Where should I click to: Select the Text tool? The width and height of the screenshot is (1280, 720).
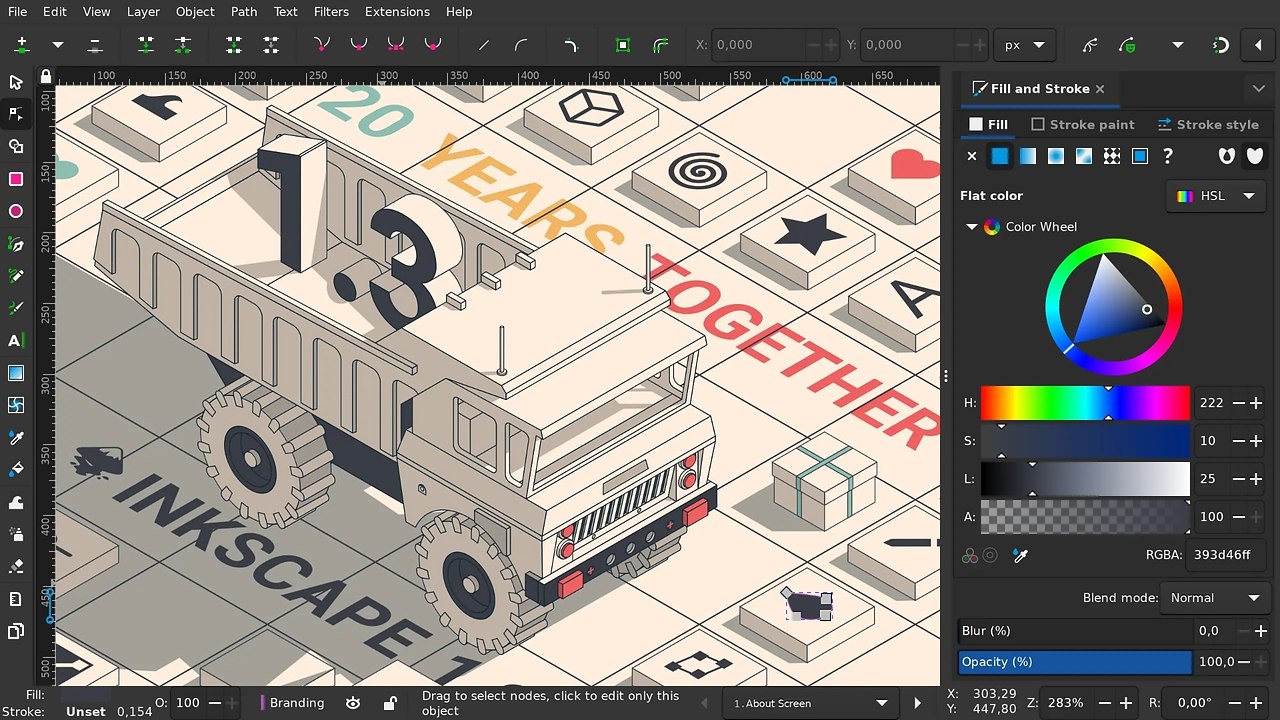(15, 341)
